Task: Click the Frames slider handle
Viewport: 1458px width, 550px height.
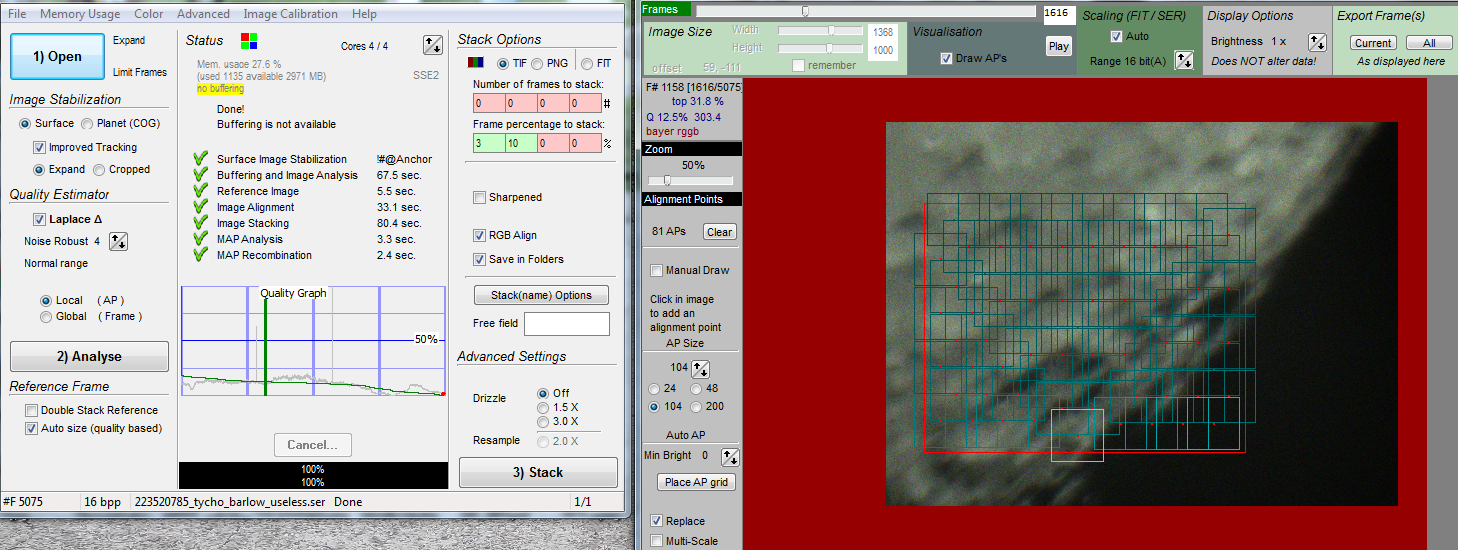Action: pos(805,11)
